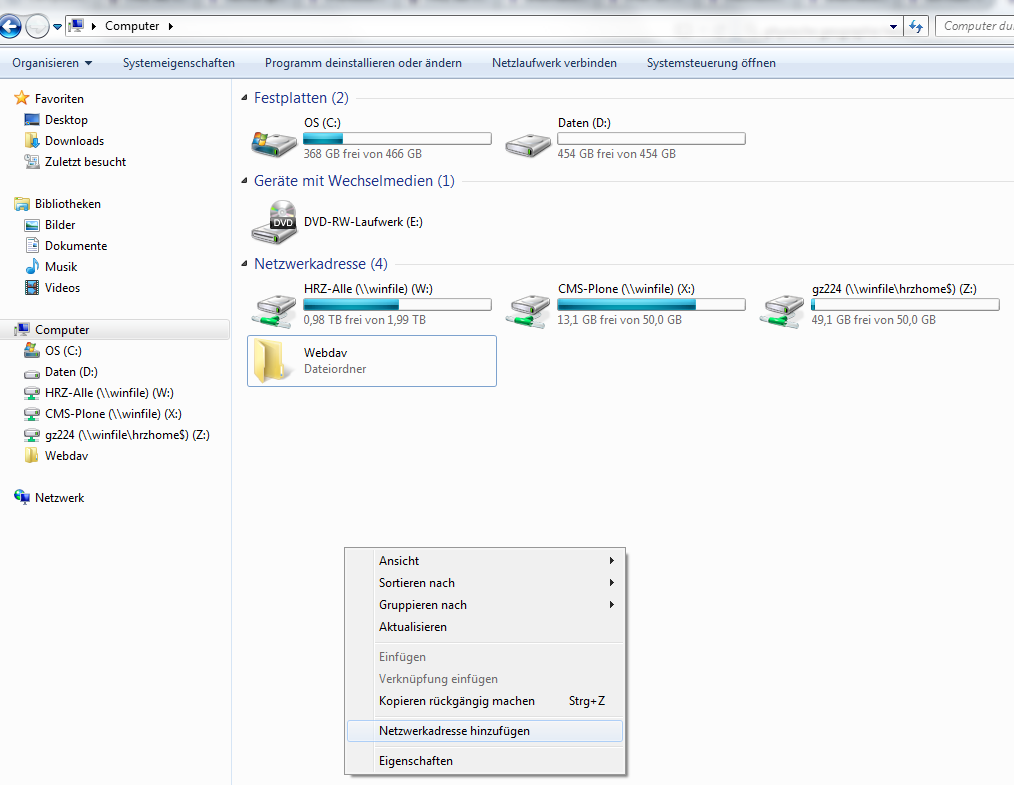This screenshot has width=1014, height=785.
Task: Click Programm deinstallieren oder ändern
Action: coord(363,63)
